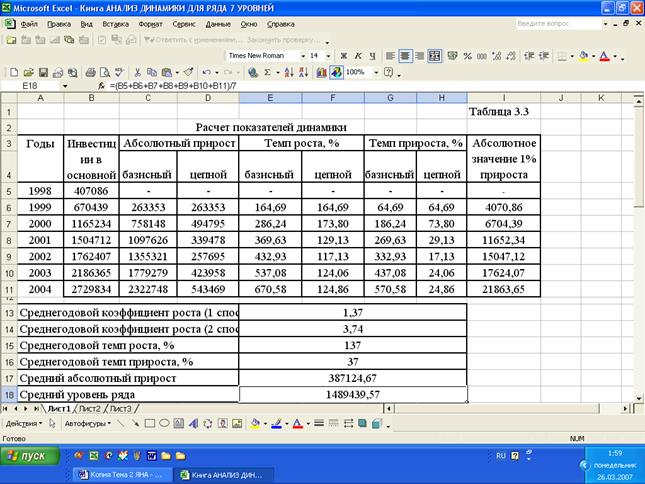Open the Формат menu

coord(151,24)
